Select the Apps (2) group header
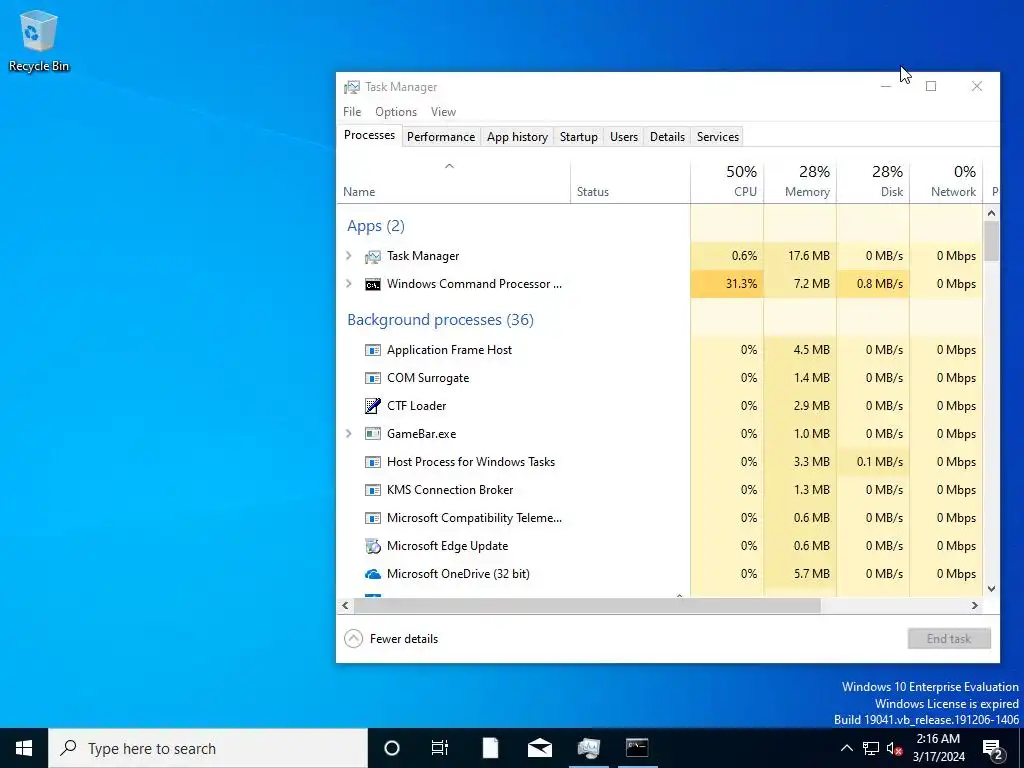This screenshot has height=768, width=1024. 376,226
